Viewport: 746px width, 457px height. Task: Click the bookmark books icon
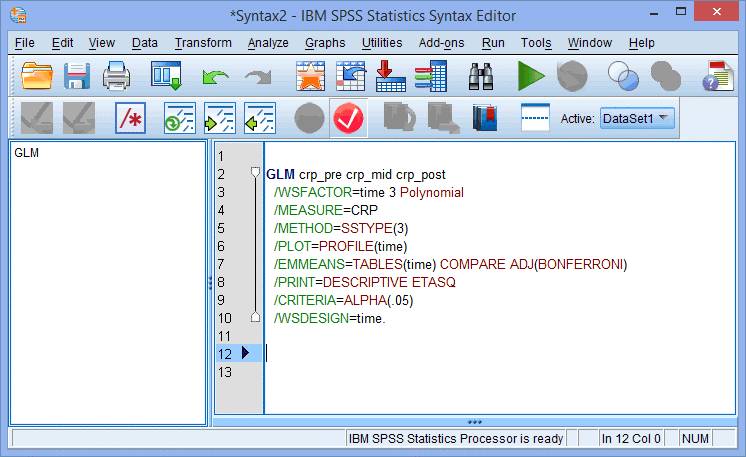[485, 118]
